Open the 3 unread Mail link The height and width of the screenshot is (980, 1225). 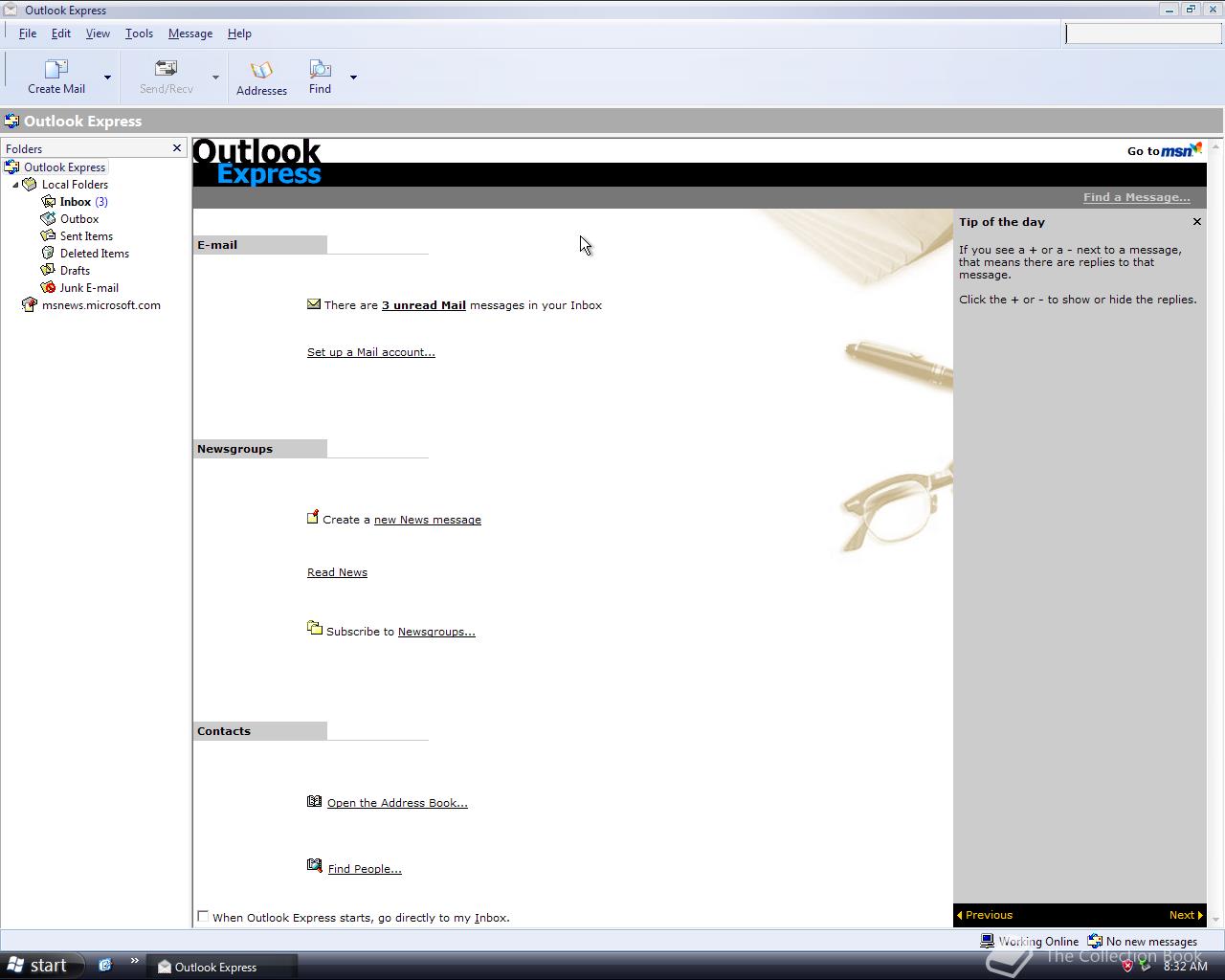point(424,305)
